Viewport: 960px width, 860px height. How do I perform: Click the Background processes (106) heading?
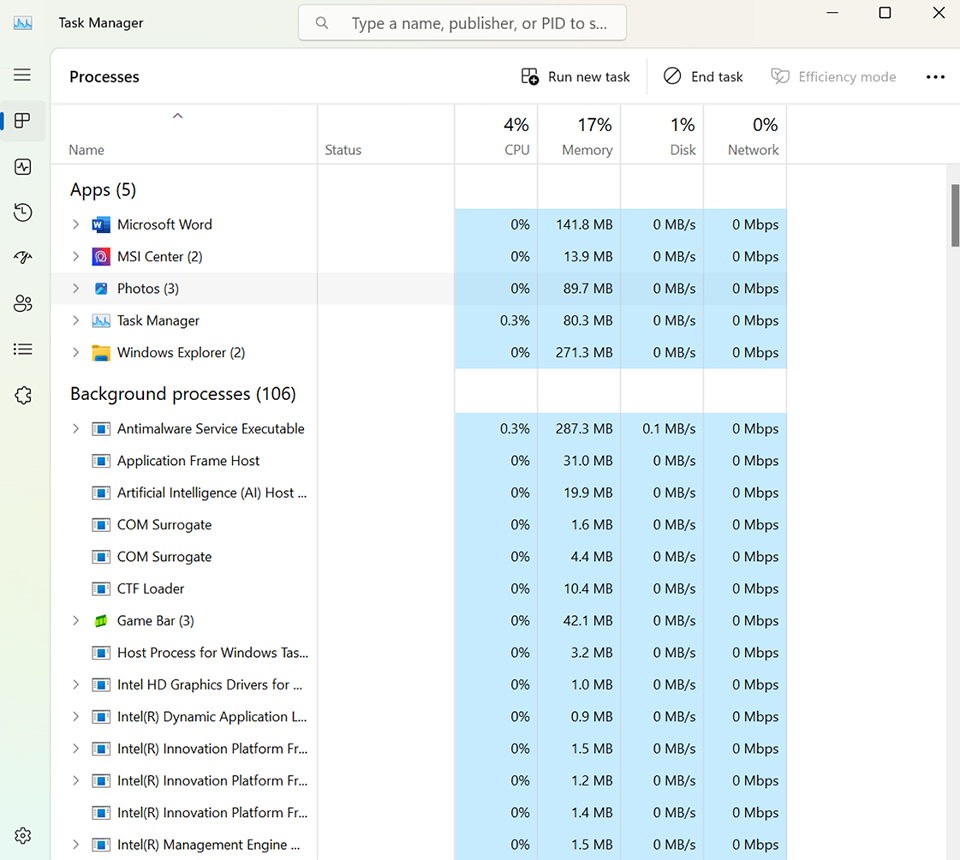183,394
